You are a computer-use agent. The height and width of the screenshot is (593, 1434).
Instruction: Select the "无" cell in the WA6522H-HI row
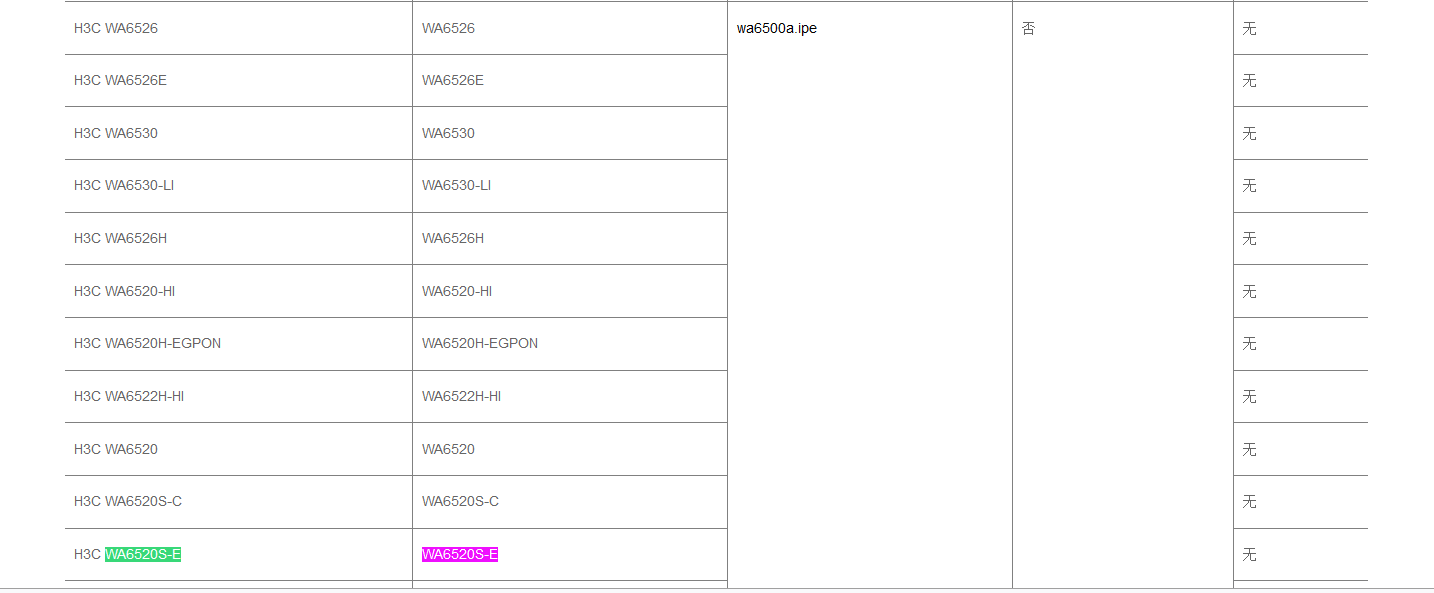[x=1249, y=396]
